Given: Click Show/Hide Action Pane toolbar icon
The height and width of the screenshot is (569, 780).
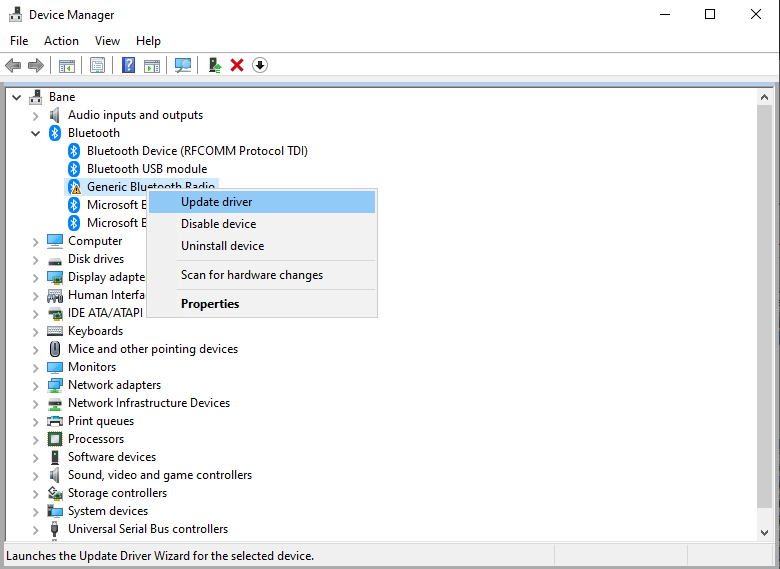Looking at the screenshot, I should click(x=152, y=65).
